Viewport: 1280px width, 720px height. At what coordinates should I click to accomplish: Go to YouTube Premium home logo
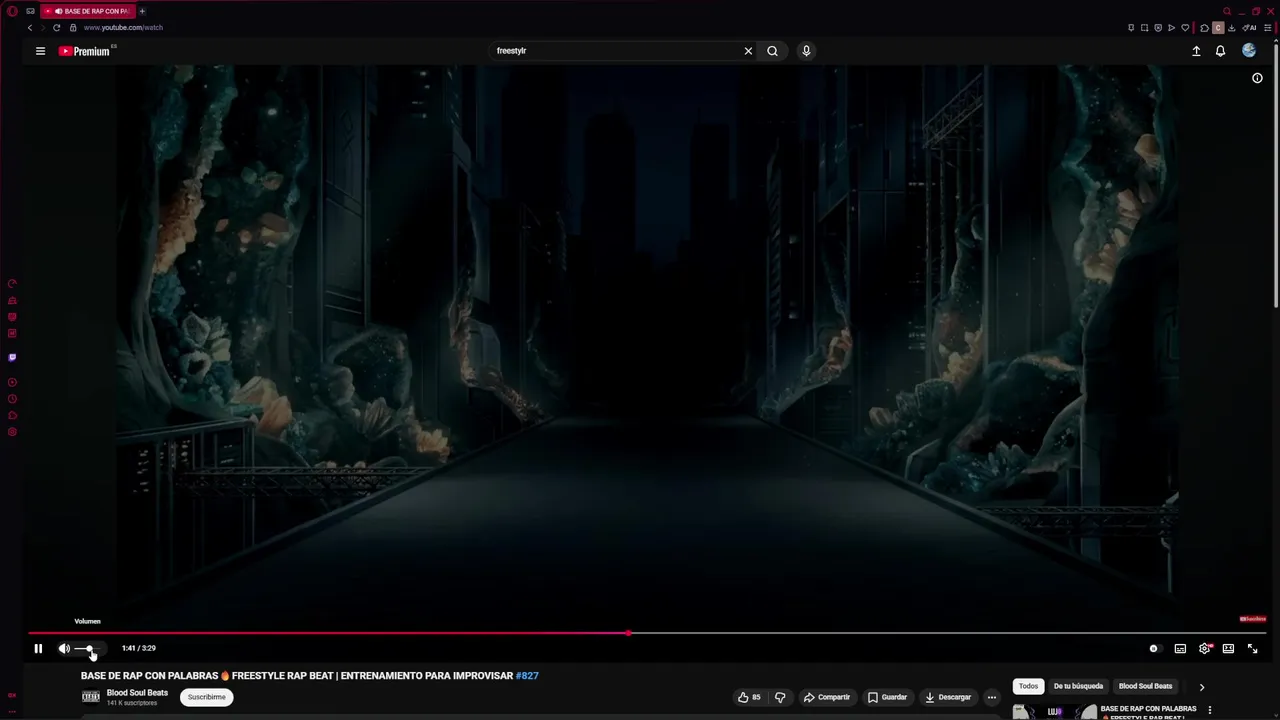point(86,51)
